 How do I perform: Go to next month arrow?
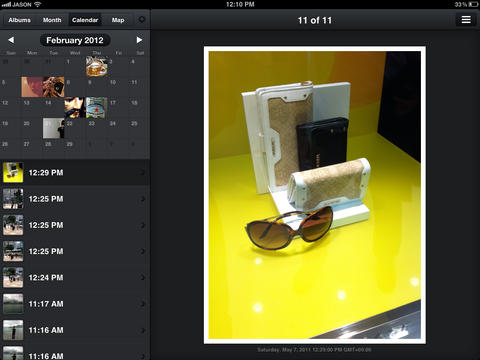(x=139, y=40)
